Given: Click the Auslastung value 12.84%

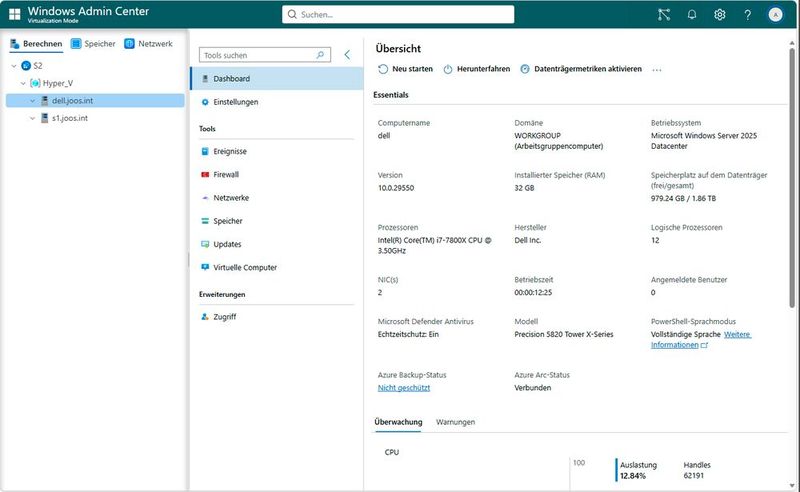Looking at the screenshot, I should (633, 476).
